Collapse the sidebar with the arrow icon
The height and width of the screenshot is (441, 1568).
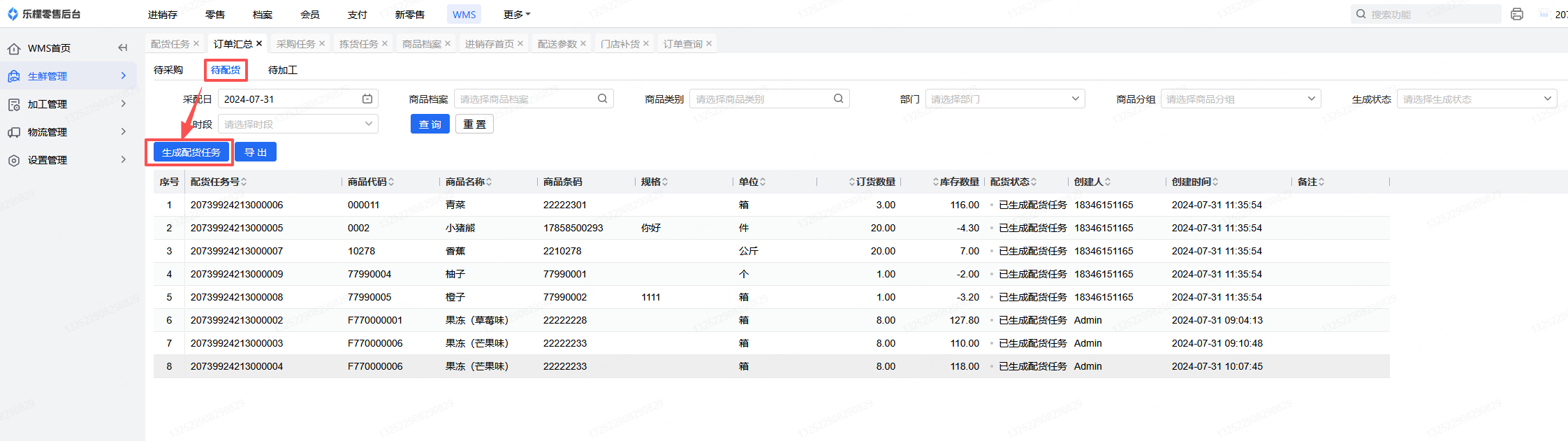click(x=122, y=48)
